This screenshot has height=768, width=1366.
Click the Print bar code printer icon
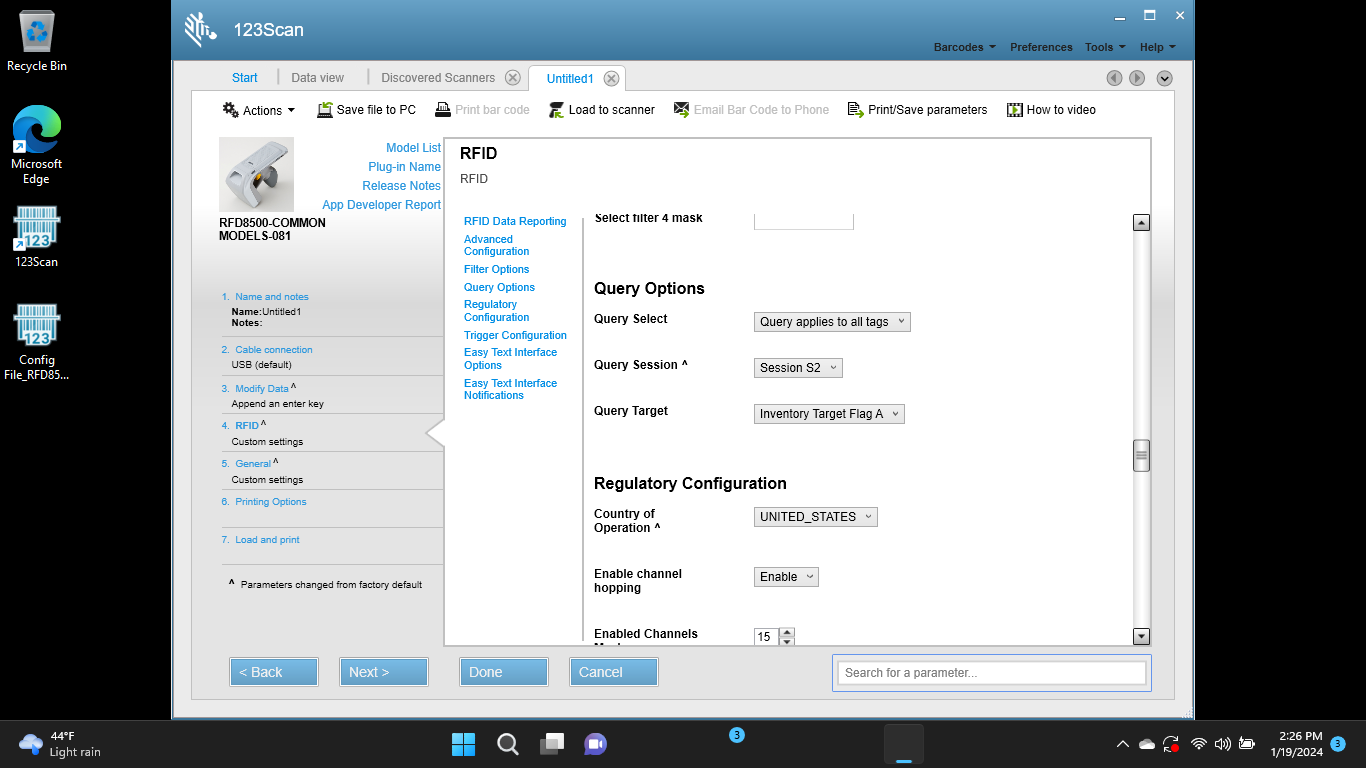pyautogui.click(x=443, y=110)
